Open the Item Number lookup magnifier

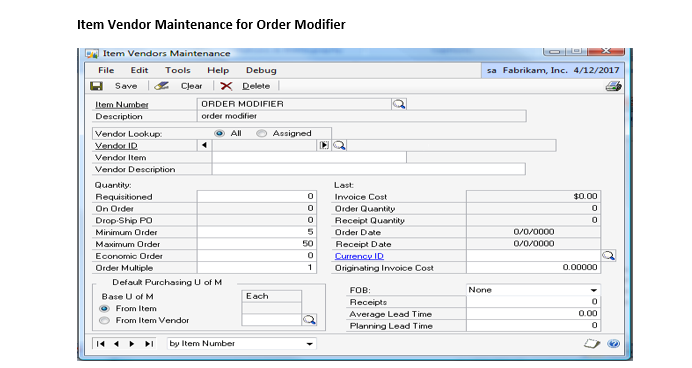399,104
